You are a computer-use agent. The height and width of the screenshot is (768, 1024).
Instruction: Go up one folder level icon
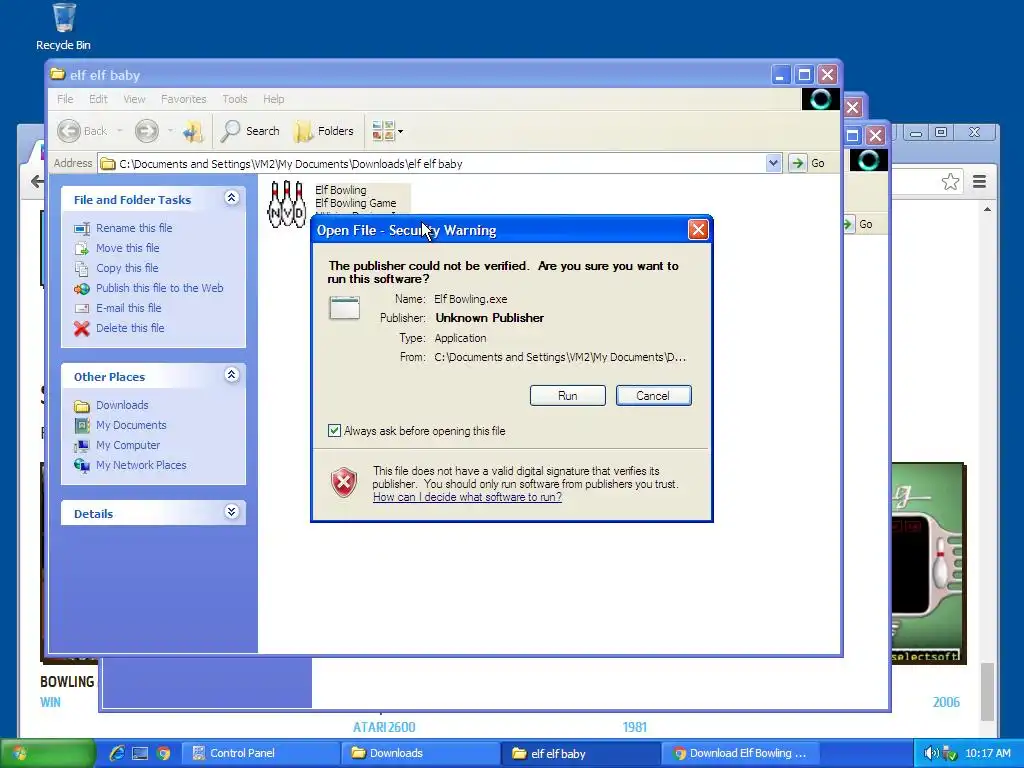point(193,131)
